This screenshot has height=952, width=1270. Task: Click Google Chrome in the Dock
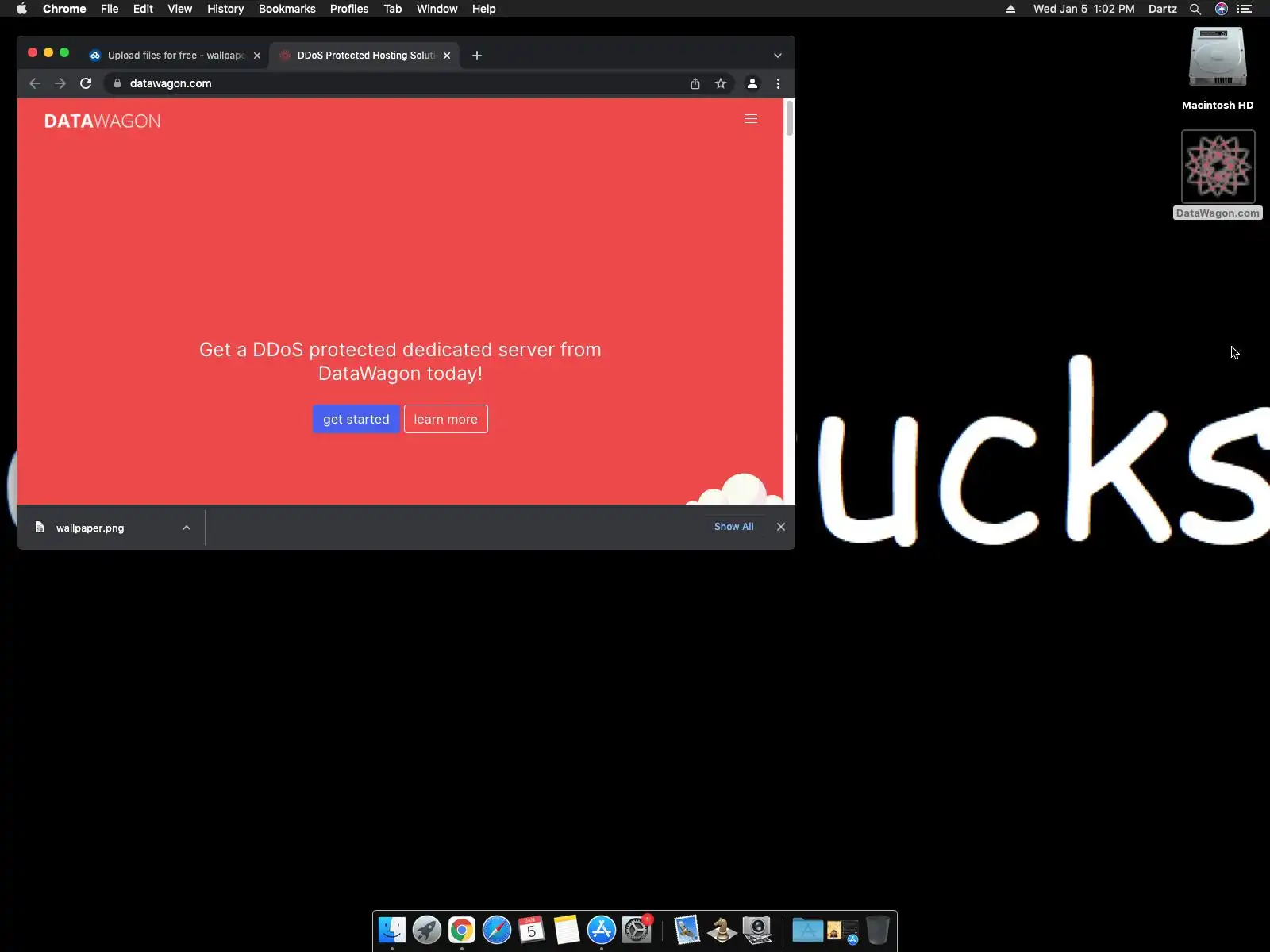(462, 930)
